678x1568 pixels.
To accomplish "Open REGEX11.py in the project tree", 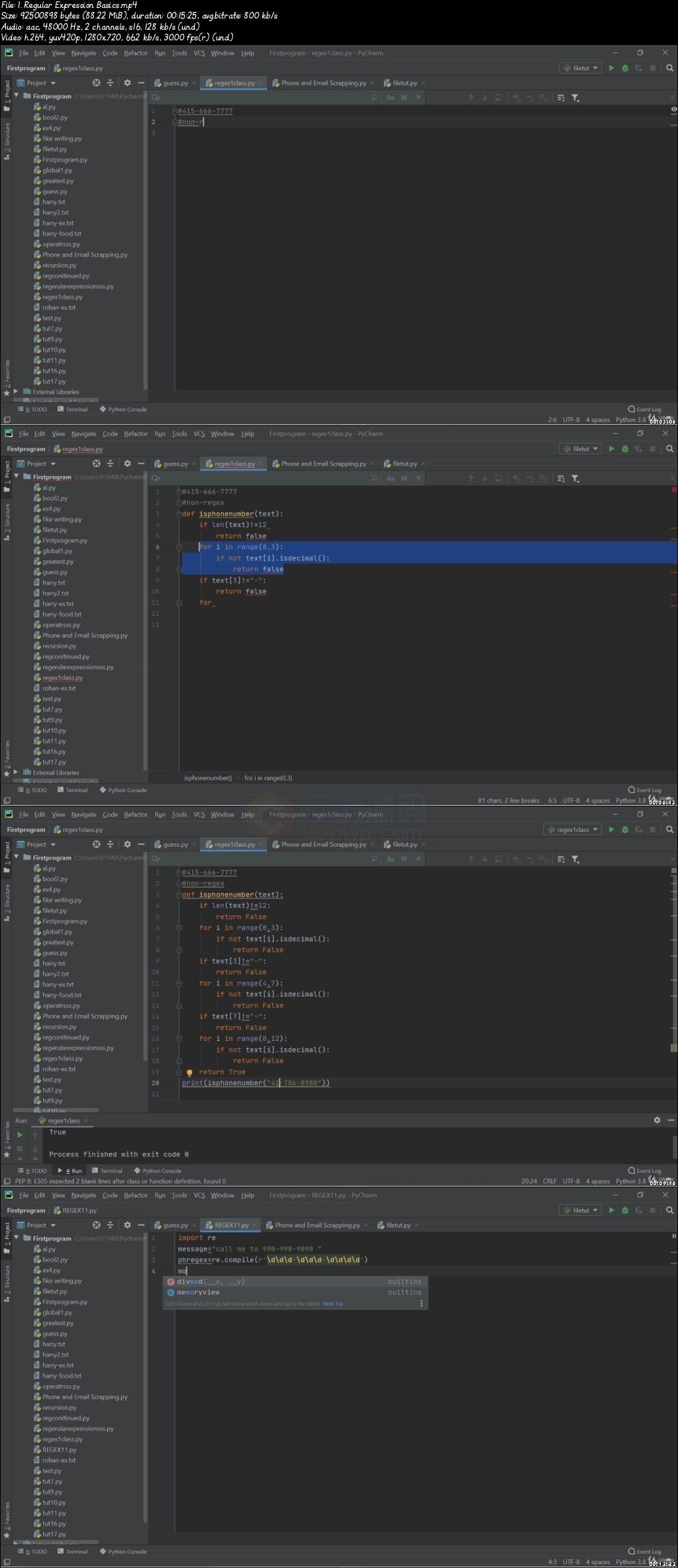I will [60, 1449].
